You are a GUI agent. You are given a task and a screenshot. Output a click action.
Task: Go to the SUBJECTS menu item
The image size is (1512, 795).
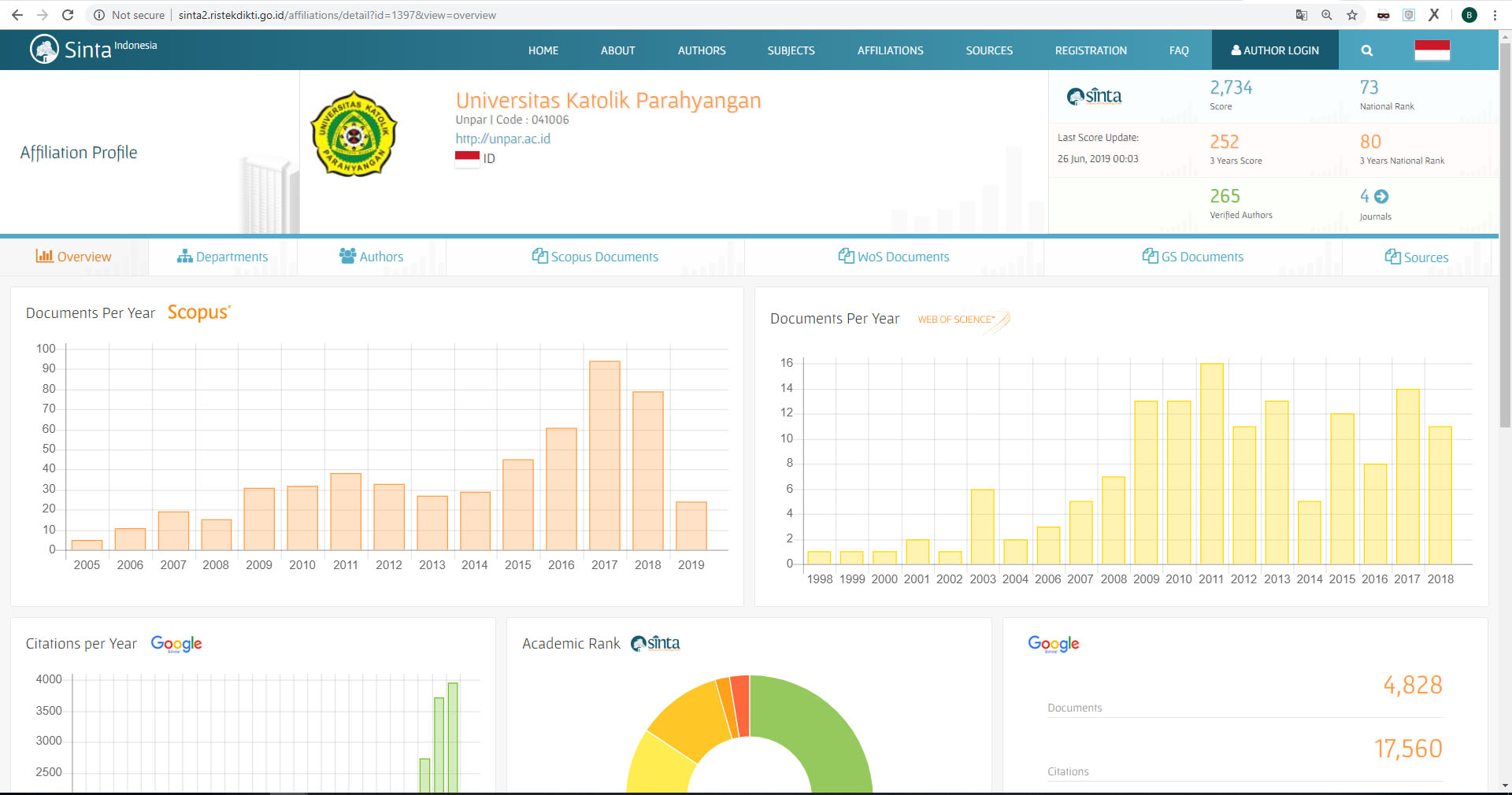[791, 50]
